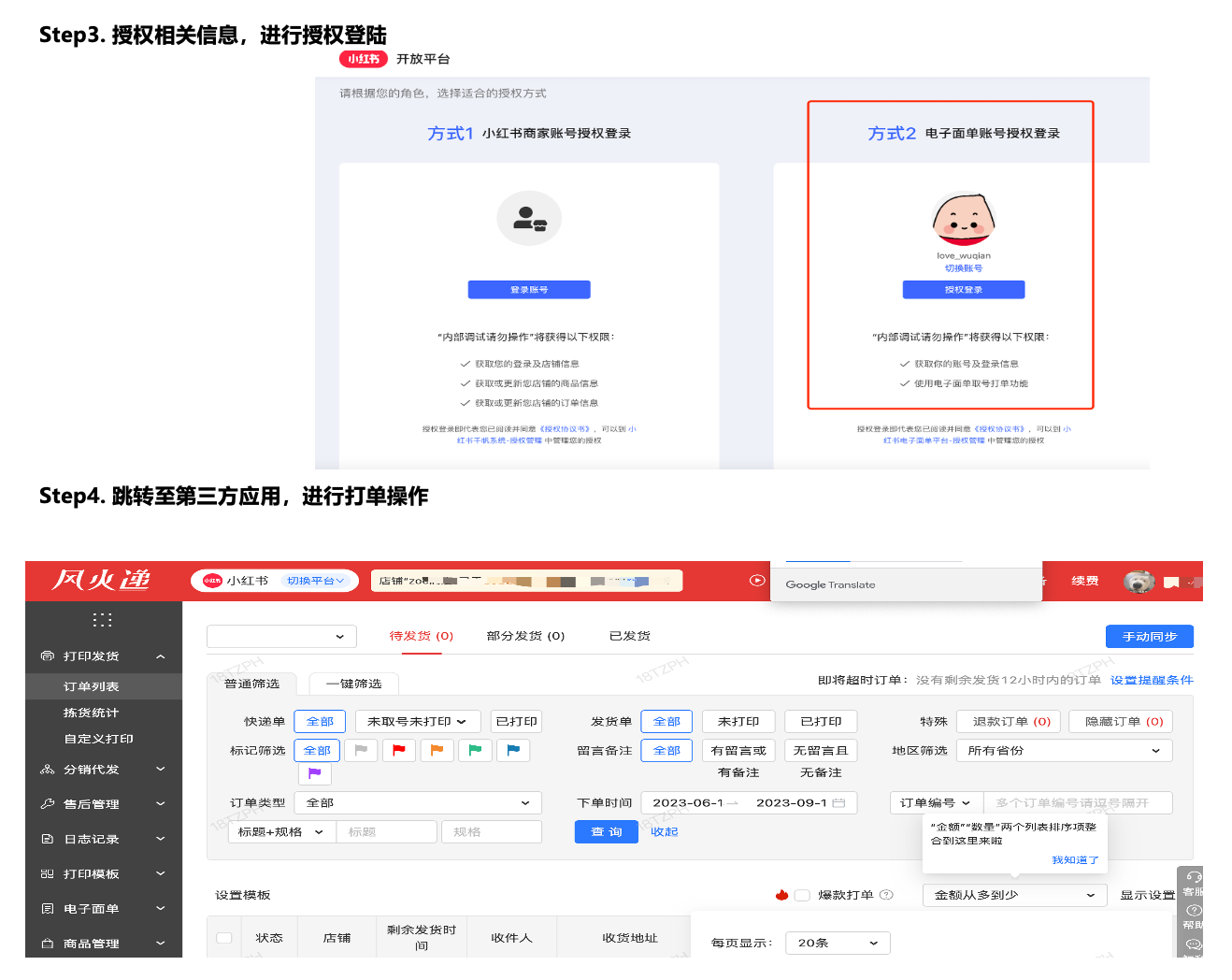The width and height of the screenshot is (1232, 980).
Task: Open the 订单类型 全部 dropdown
Action: [x=418, y=803]
